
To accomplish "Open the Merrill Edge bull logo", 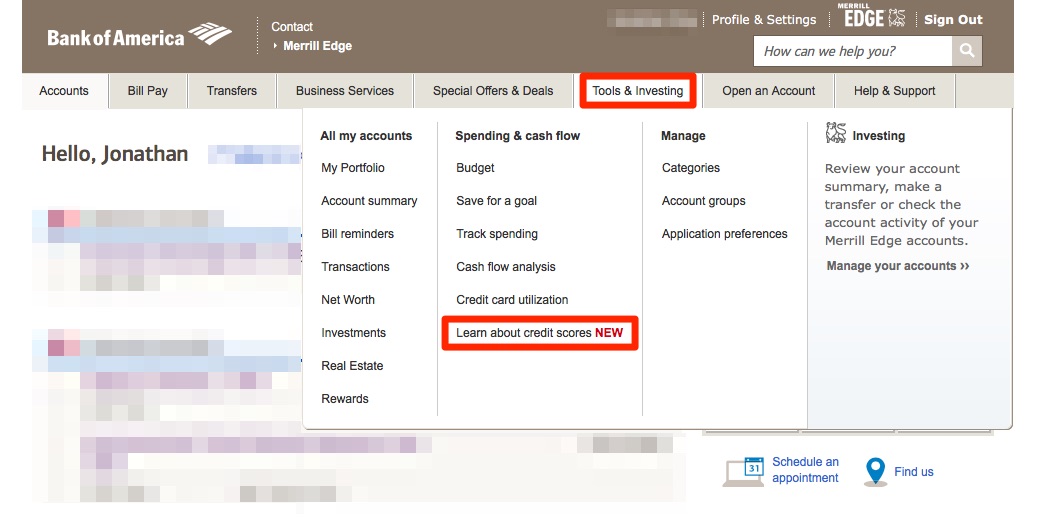I will pos(871,15).
